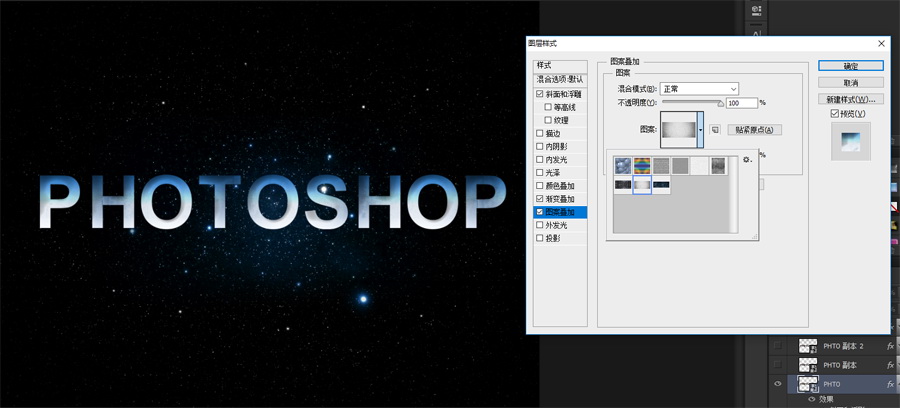Click the fx icon on PHTO 副本 layer
Screen dimensions: 900x408
pos(890,365)
